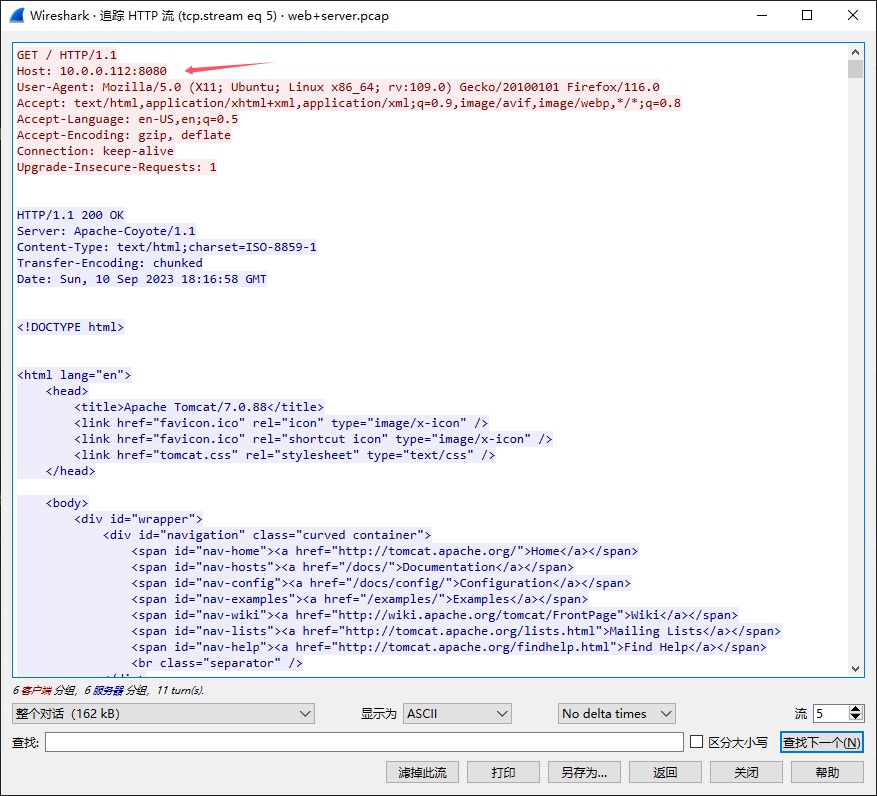The image size is (877, 796).
Task: Click the Accept-Language: en-US line
Action: [x=128, y=119]
